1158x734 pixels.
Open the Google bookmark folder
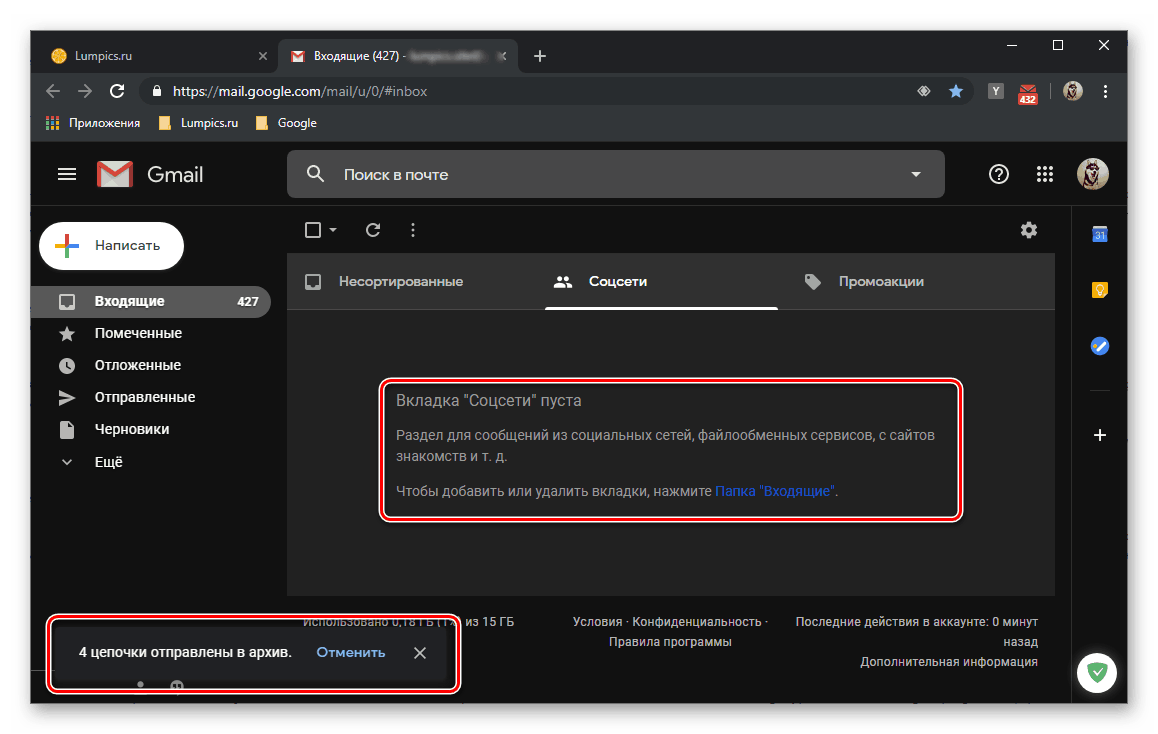coord(287,123)
